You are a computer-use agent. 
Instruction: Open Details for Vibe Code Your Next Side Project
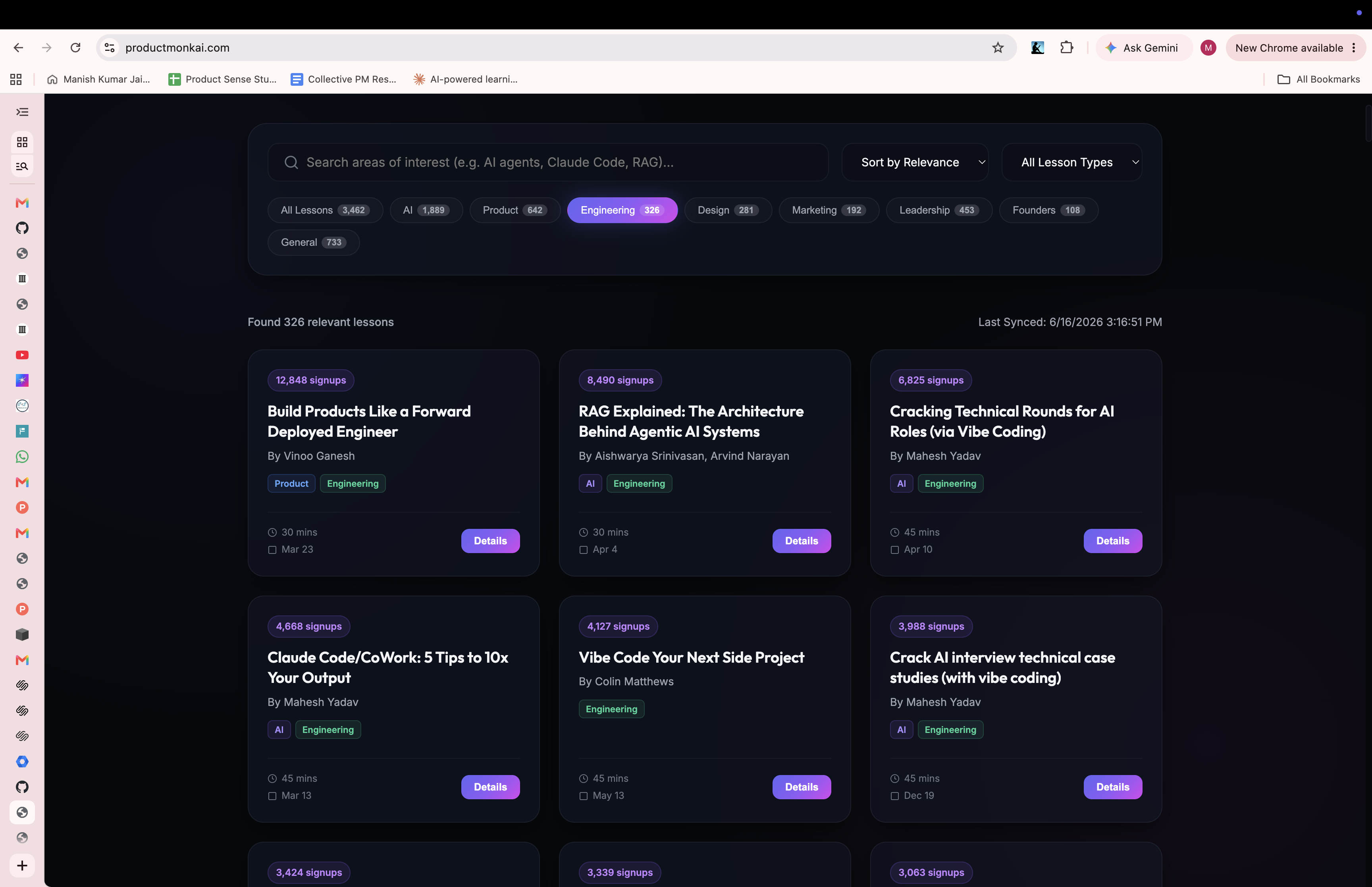coord(802,787)
